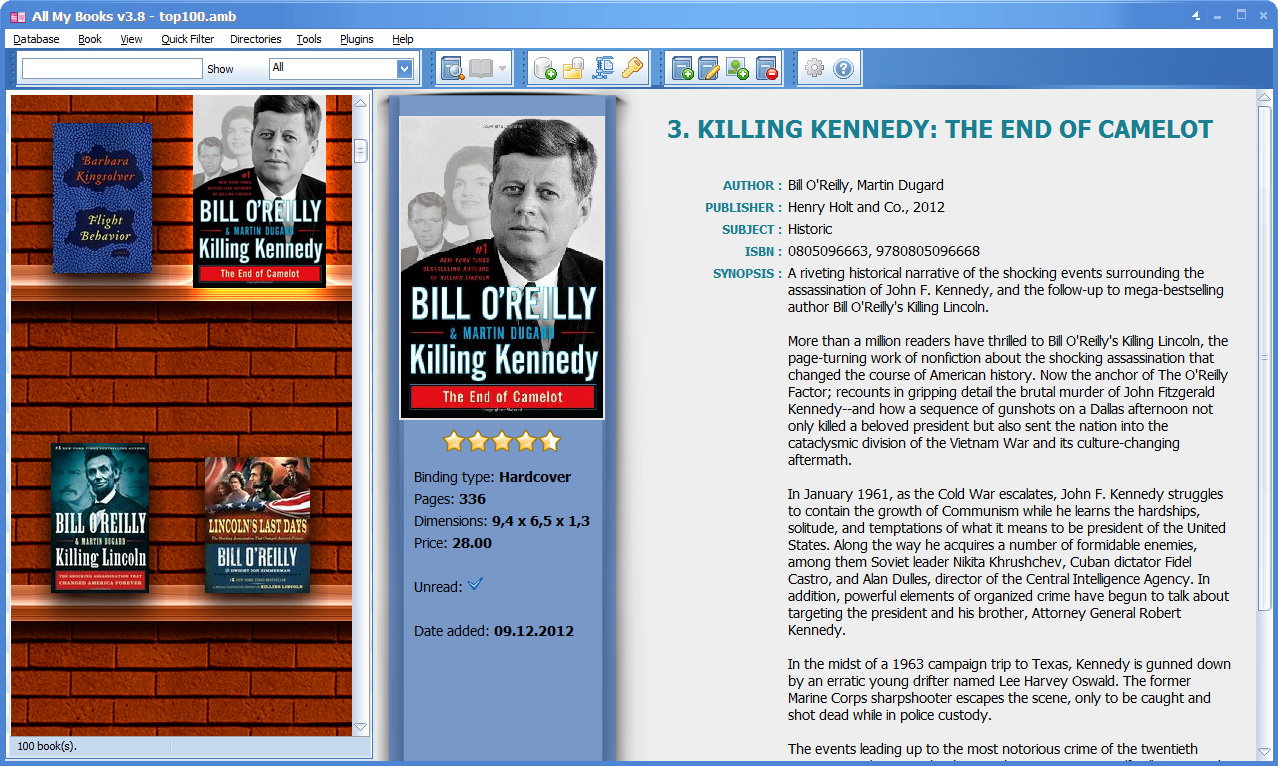Screen dimensions: 1278x766
Task: Click the 'Show' label beside the filter
Action: click(x=220, y=69)
